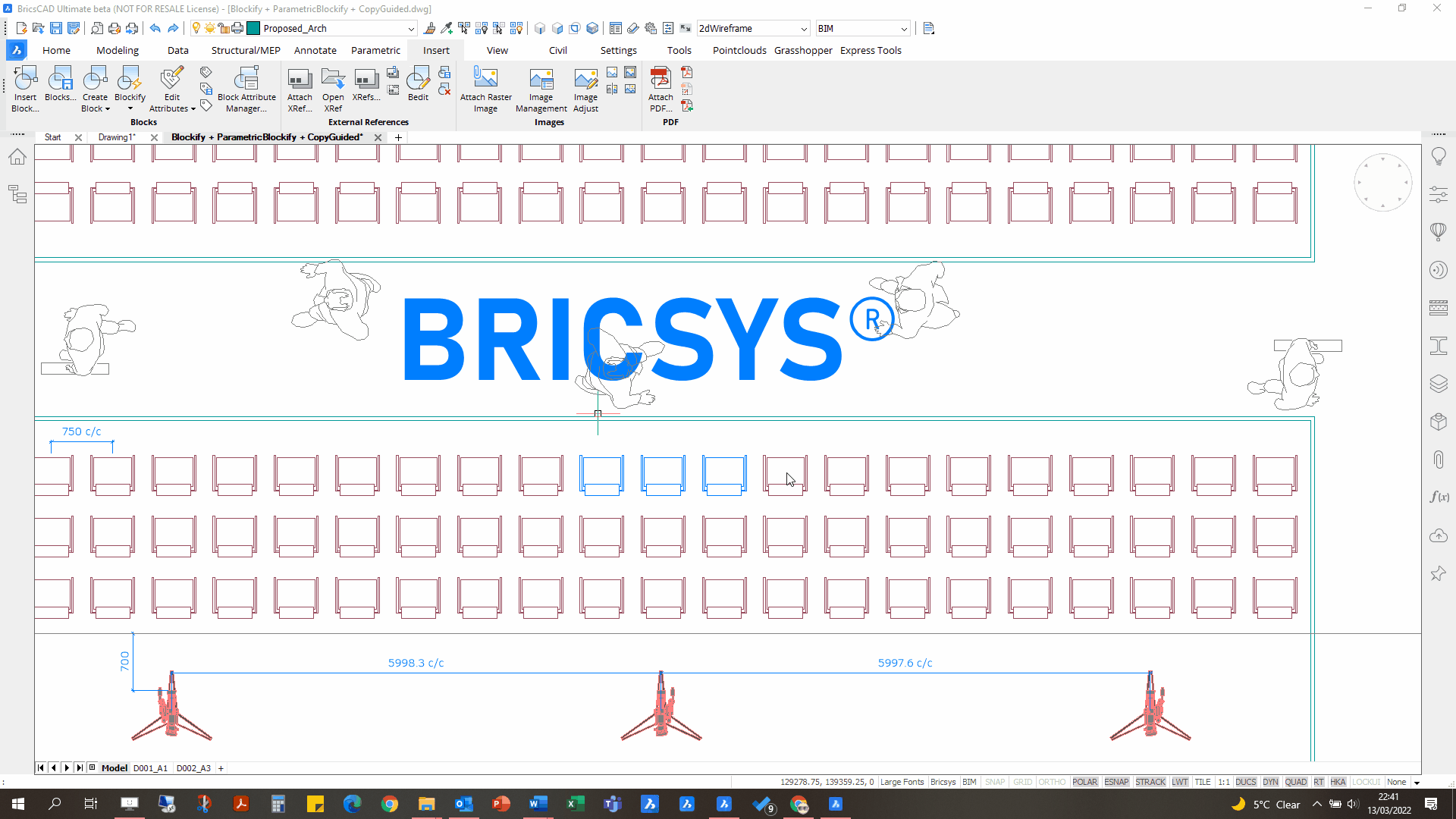Open Block Attribute Manager

coord(246,79)
